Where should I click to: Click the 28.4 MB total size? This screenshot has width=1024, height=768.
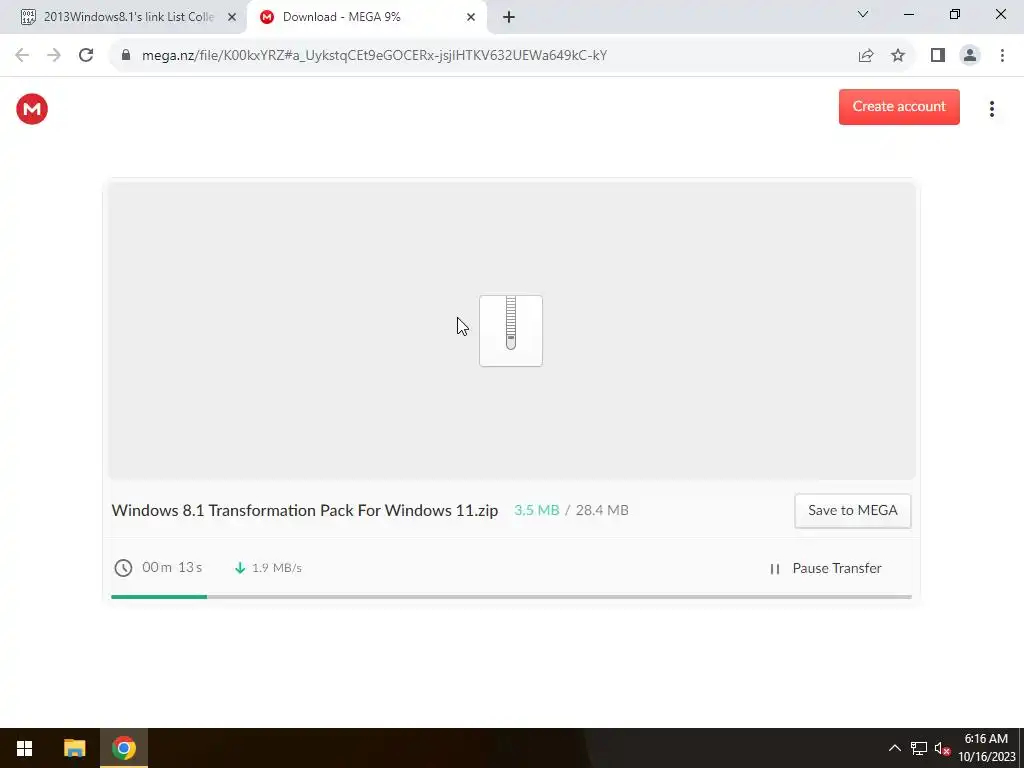(601, 511)
